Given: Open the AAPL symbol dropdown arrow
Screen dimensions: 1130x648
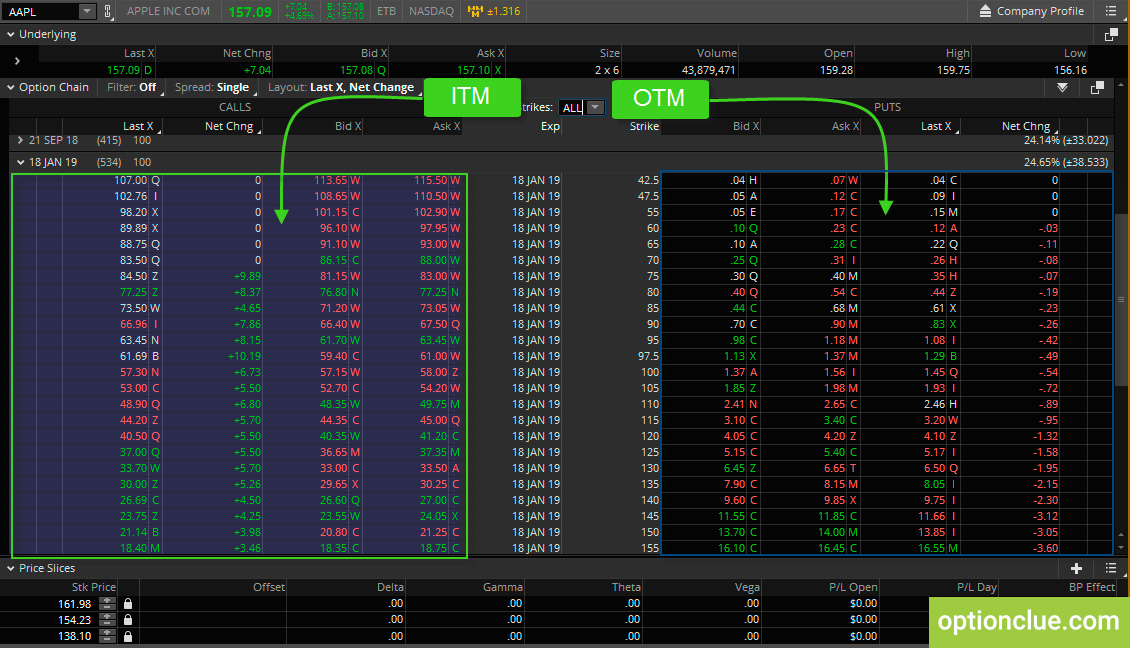Looking at the screenshot, I should [86, 12].
